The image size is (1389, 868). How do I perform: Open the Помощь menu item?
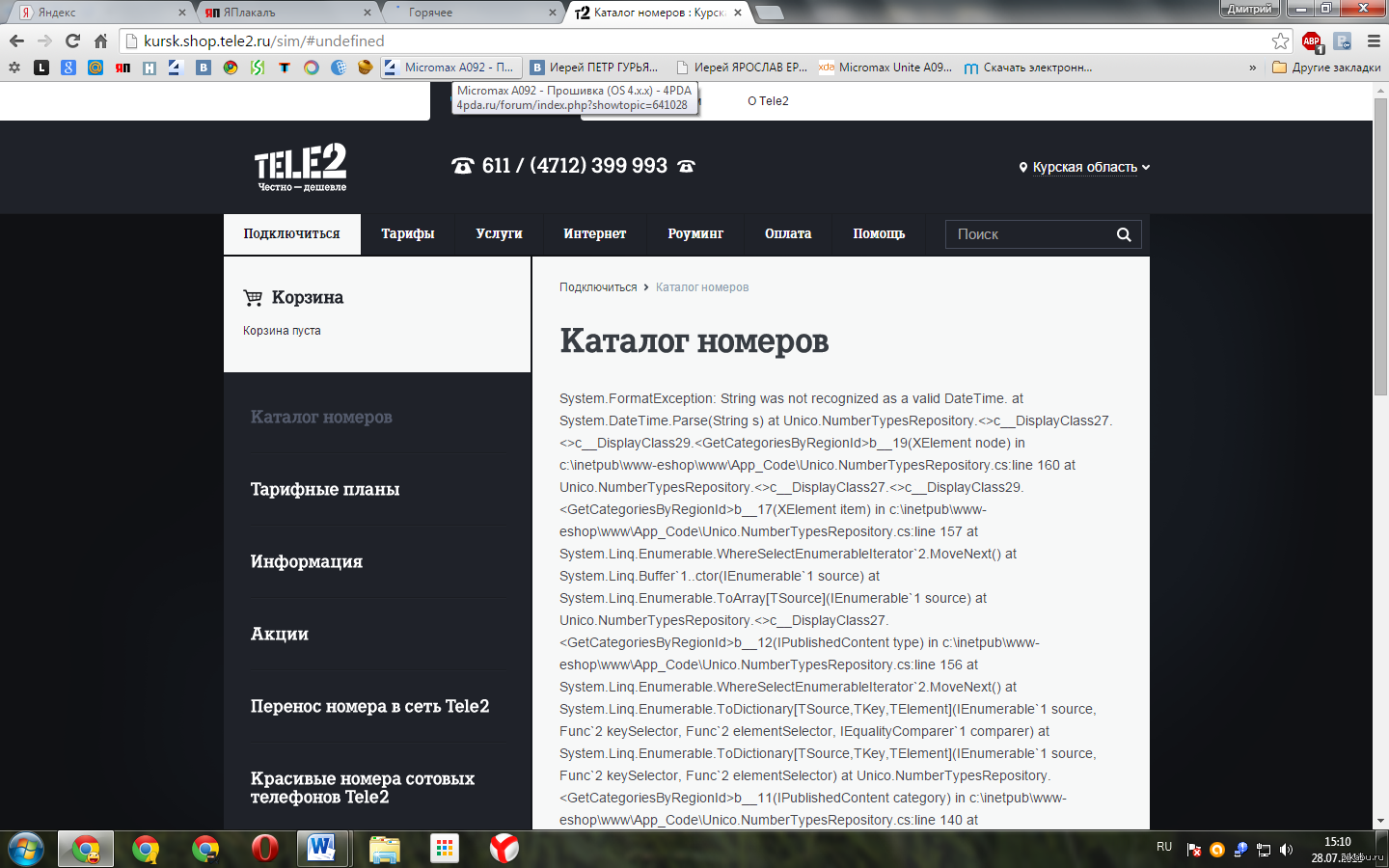(x=879, y=234)
